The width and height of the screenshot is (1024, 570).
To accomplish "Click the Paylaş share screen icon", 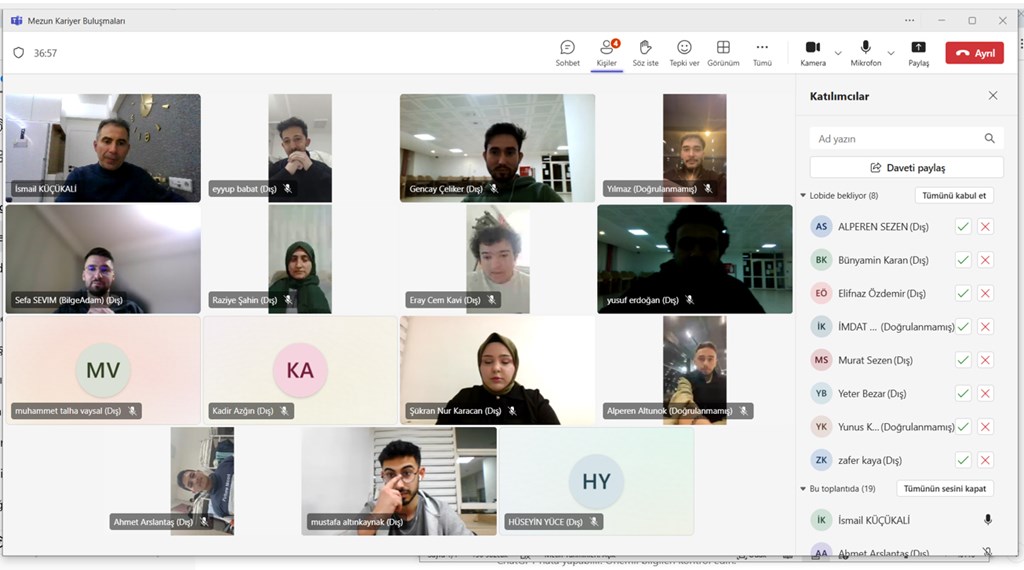I will point(918,48).
